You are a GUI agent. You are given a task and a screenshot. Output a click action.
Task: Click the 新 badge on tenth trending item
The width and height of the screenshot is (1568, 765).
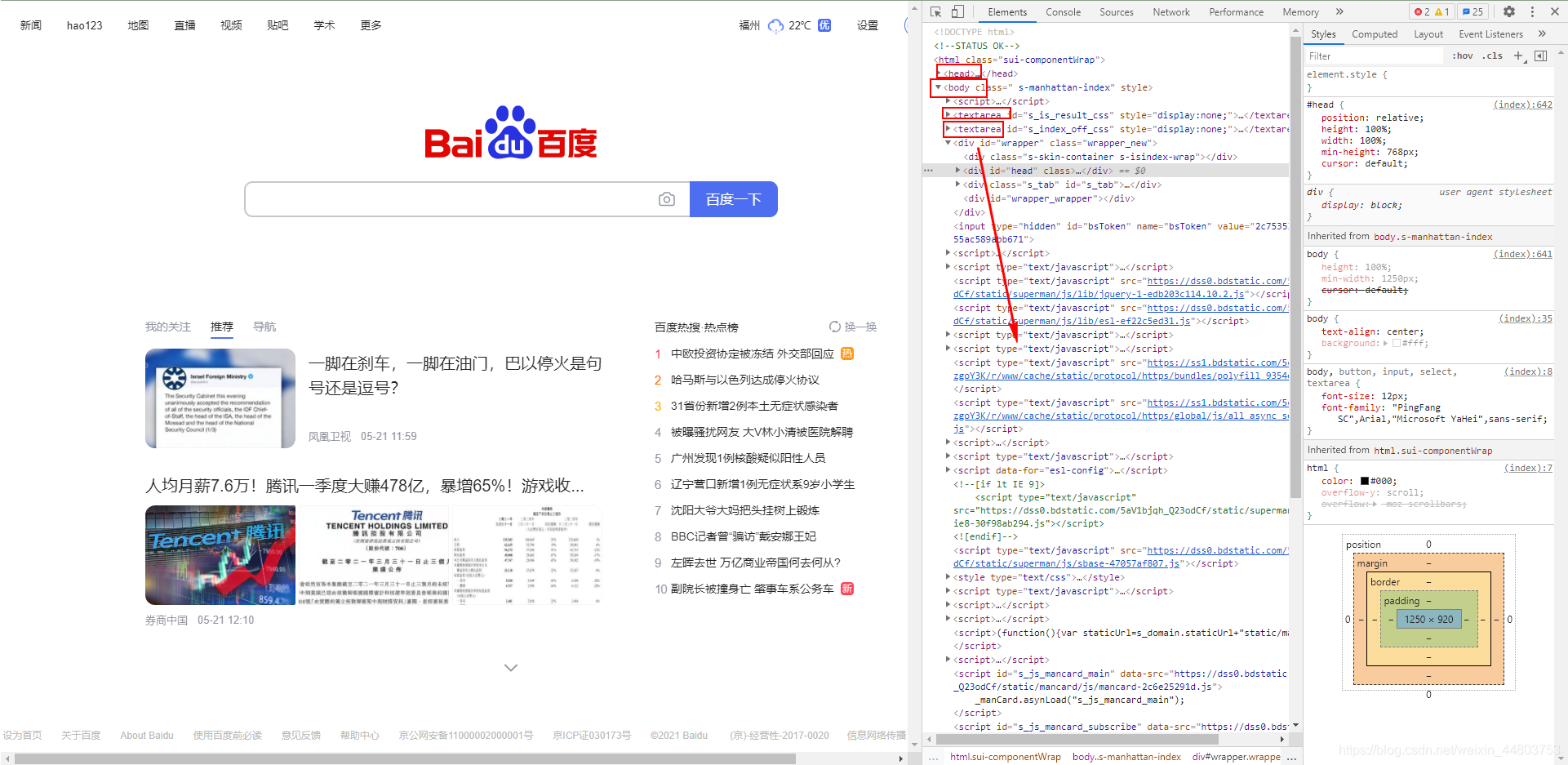(847, 589)
